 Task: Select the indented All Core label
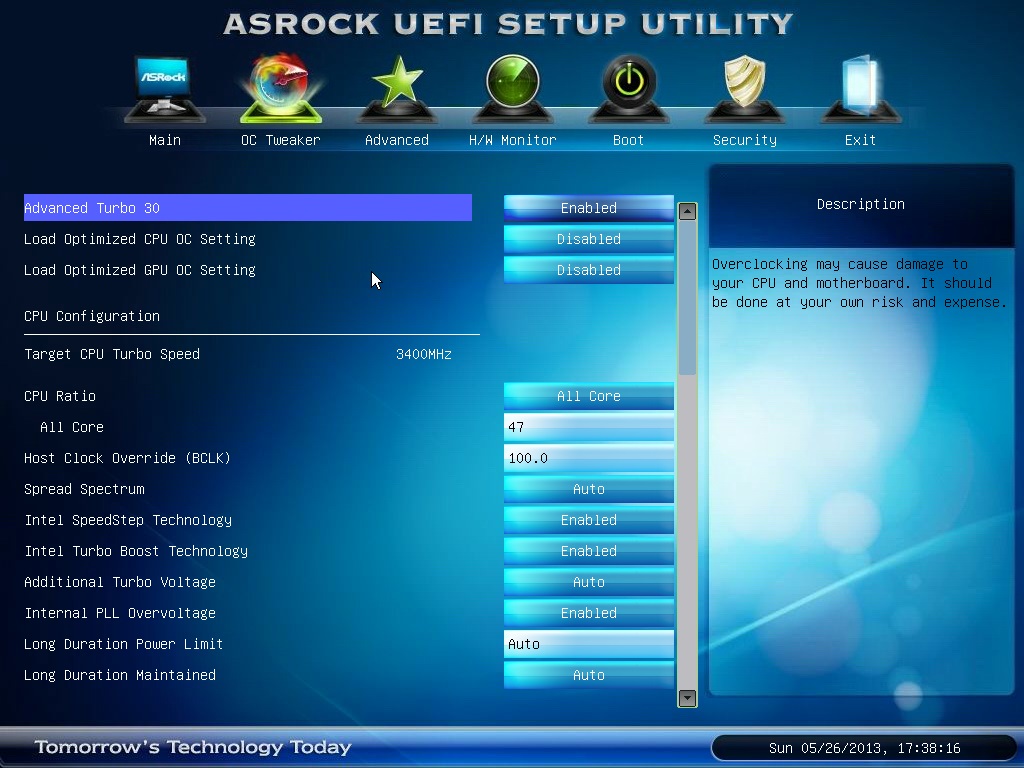pyautogui.click(x=72, y=427)
